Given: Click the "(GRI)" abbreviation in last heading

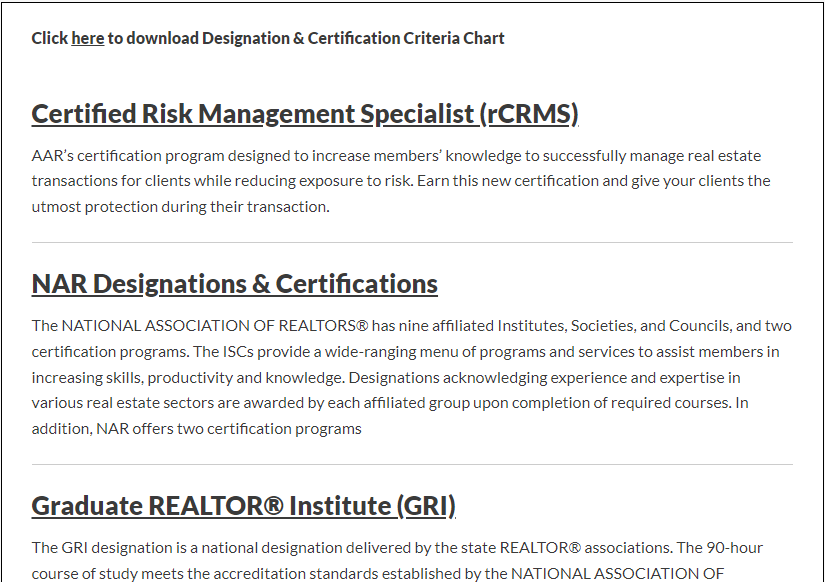Looking at the screenshot, I should (x=426, y=506).
